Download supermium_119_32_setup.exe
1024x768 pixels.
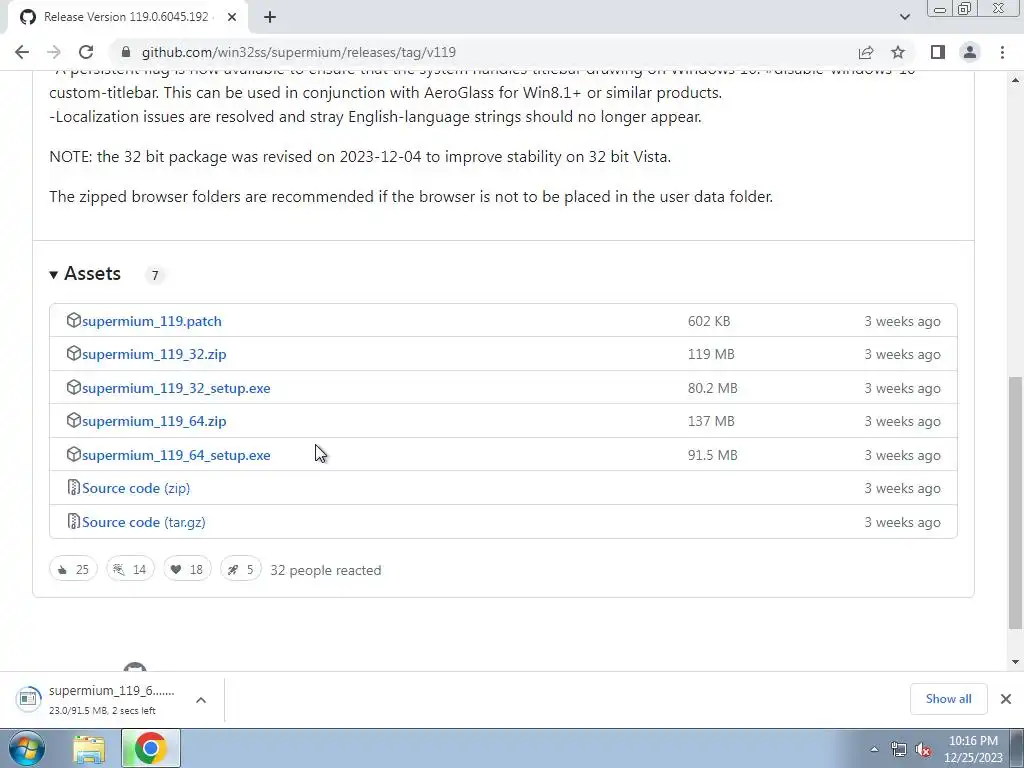click(176, 389)
